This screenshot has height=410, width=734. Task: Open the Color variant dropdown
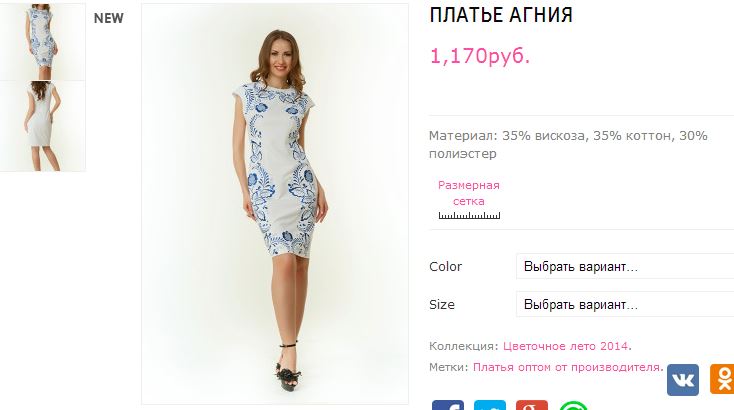(625, 266)
